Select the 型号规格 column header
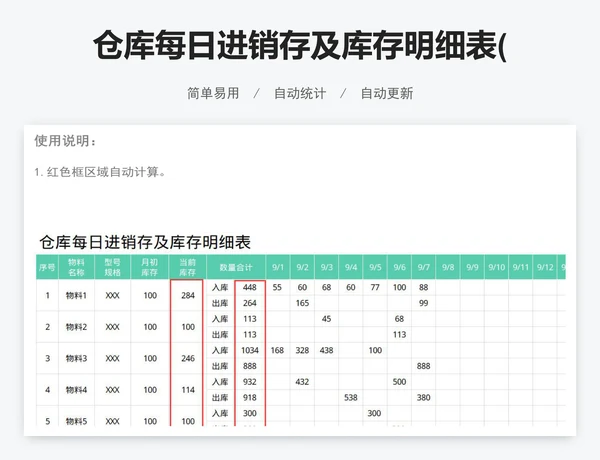The image size is (600, 460). click(112, 267)
